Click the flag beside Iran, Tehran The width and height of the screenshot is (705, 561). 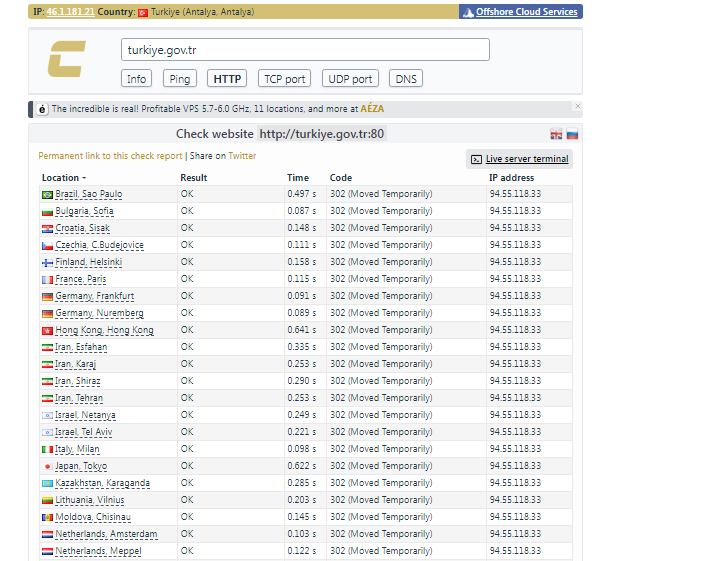tap(47, 399)
